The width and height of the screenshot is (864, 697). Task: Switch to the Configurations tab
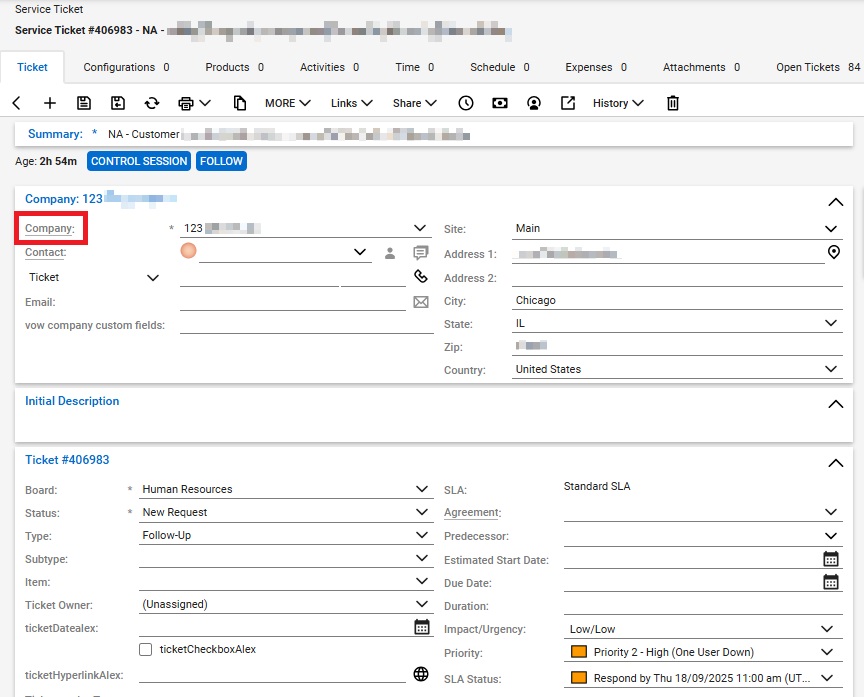coord(126,67)
